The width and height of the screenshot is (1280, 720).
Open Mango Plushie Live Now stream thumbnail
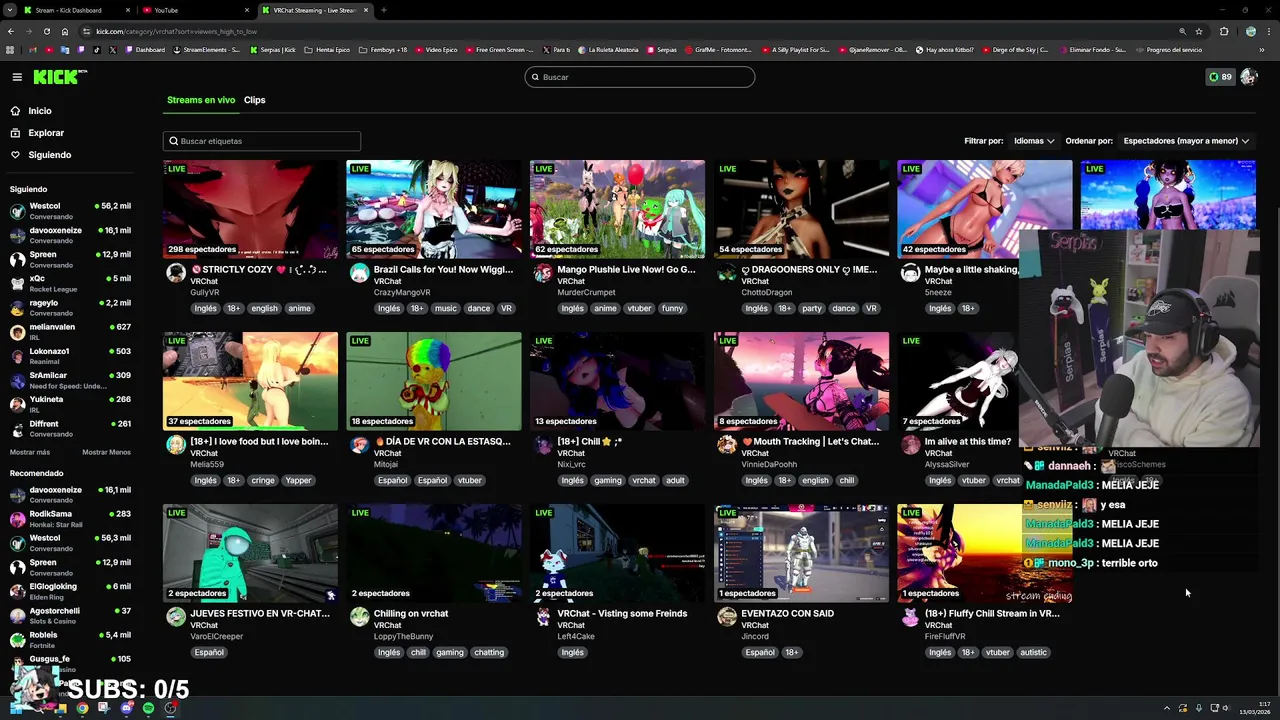[617, 209]
